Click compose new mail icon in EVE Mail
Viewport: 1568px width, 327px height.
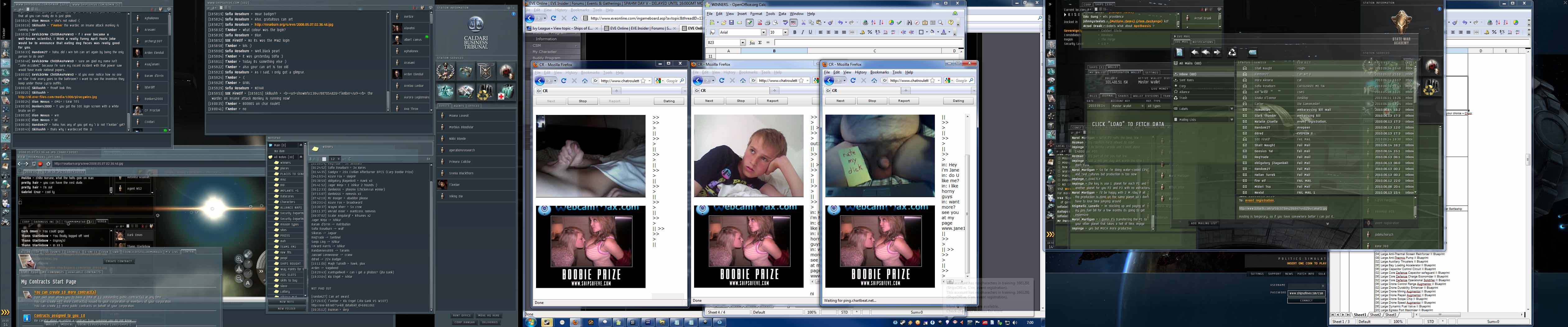point(1180,52)
